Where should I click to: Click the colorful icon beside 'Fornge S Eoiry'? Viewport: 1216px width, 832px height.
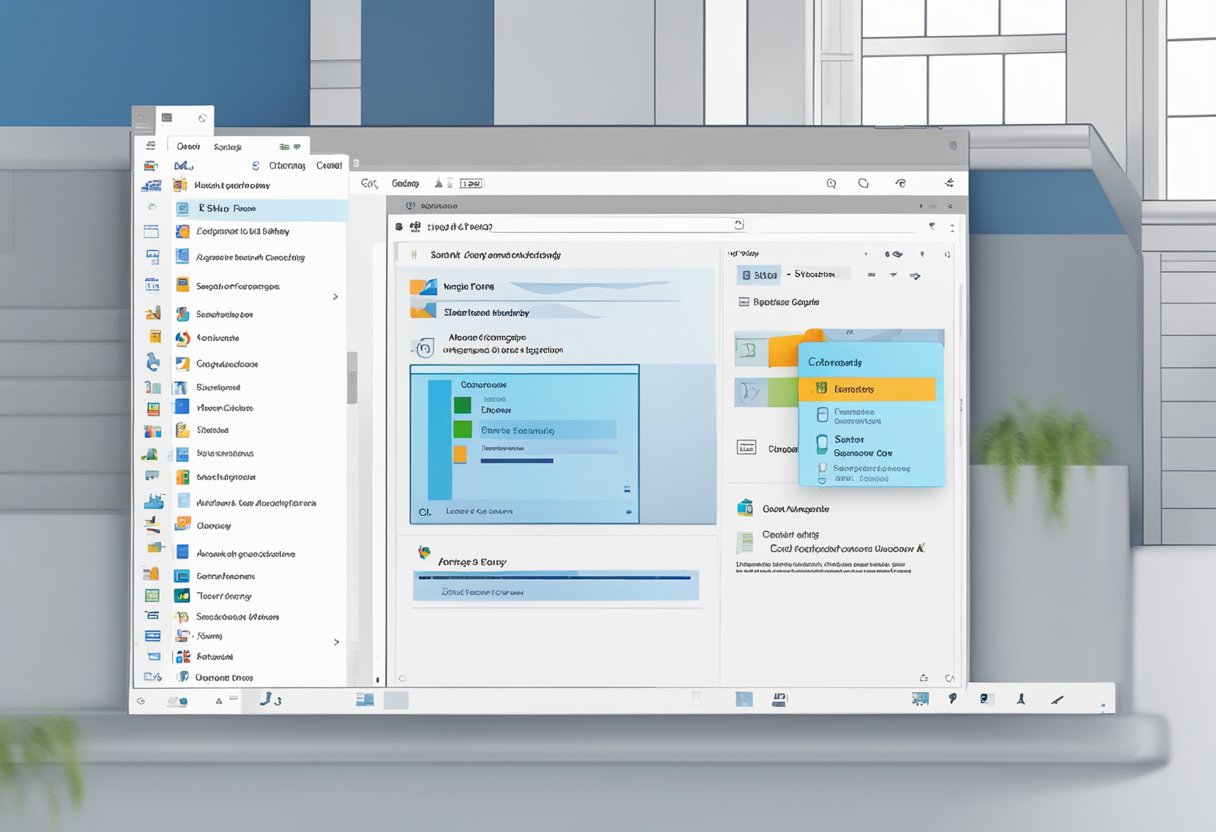click(424, 552)
